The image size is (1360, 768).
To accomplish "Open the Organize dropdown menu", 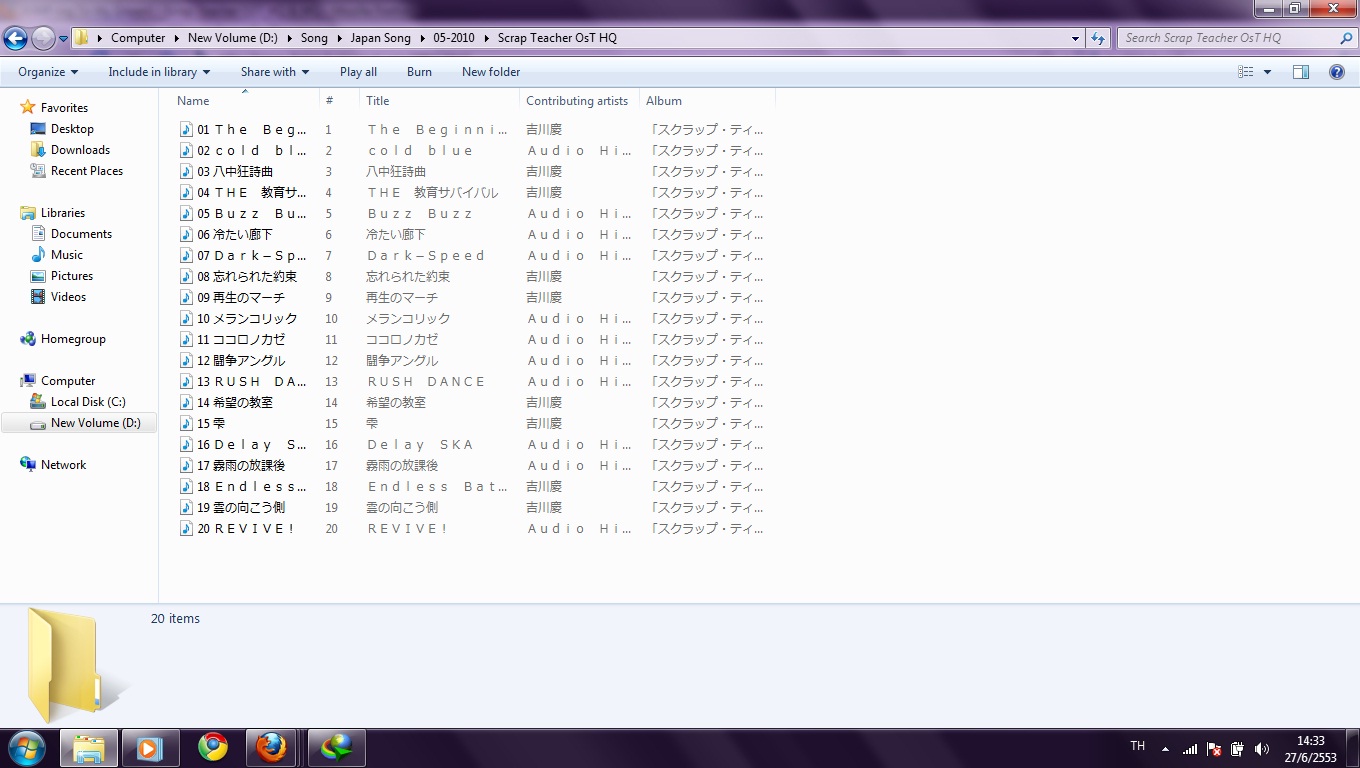I will (x=48, y=72).
